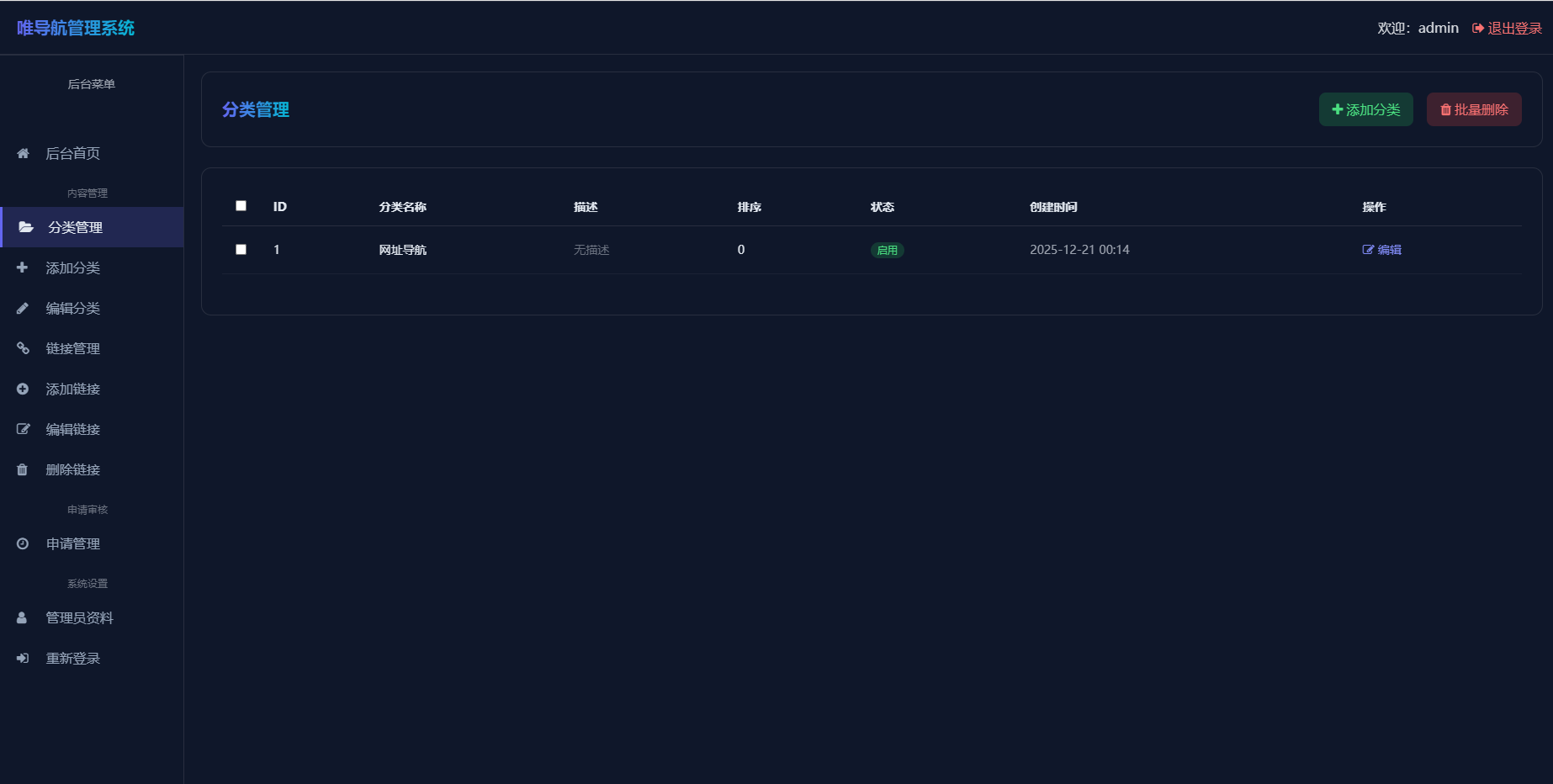The height and width of the screenshot is (784, 1553).
Task: Click the pencil icon beside 编辑分类
Action: point(23,308)
